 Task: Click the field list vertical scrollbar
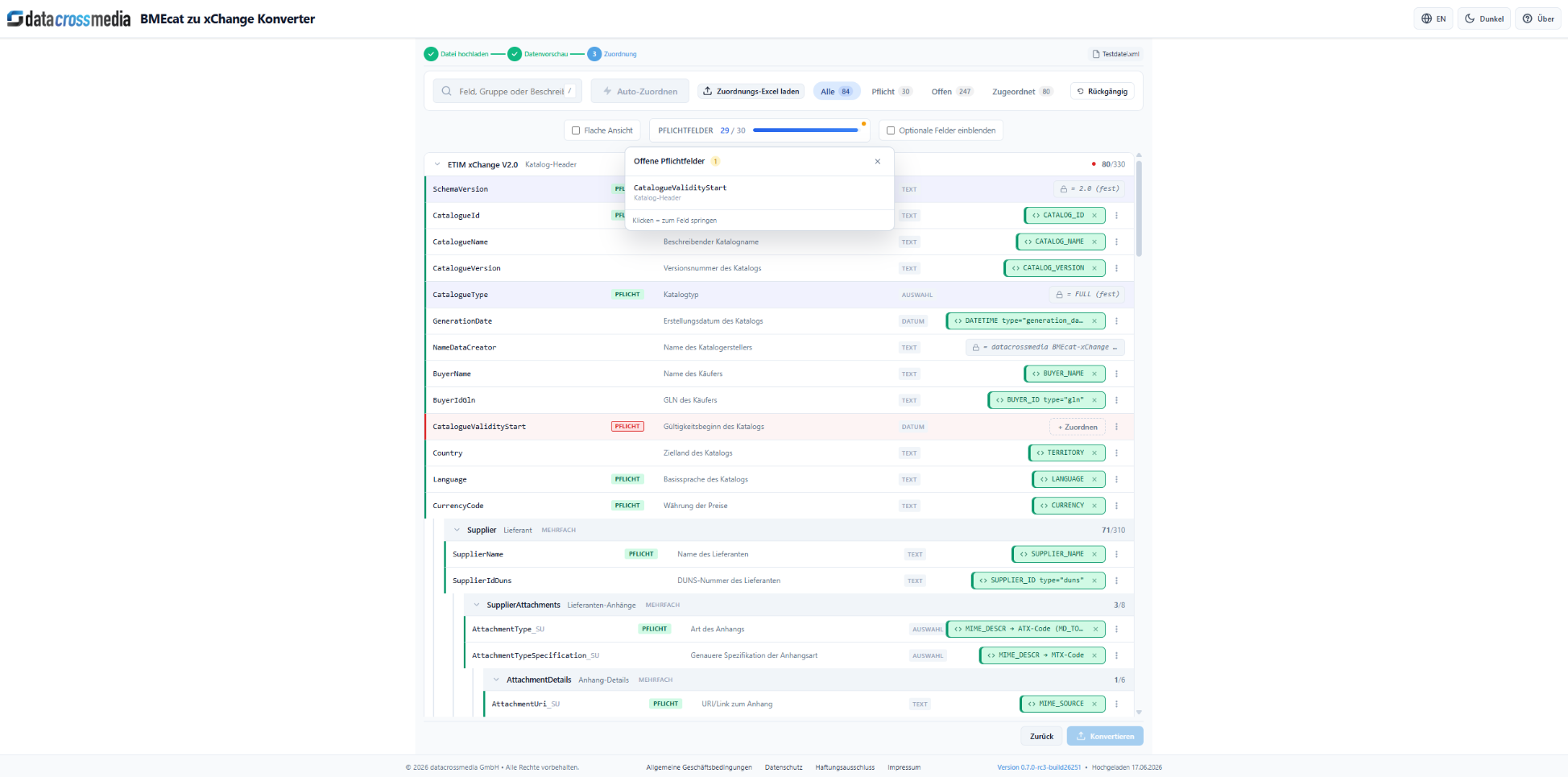point(1139,209)
